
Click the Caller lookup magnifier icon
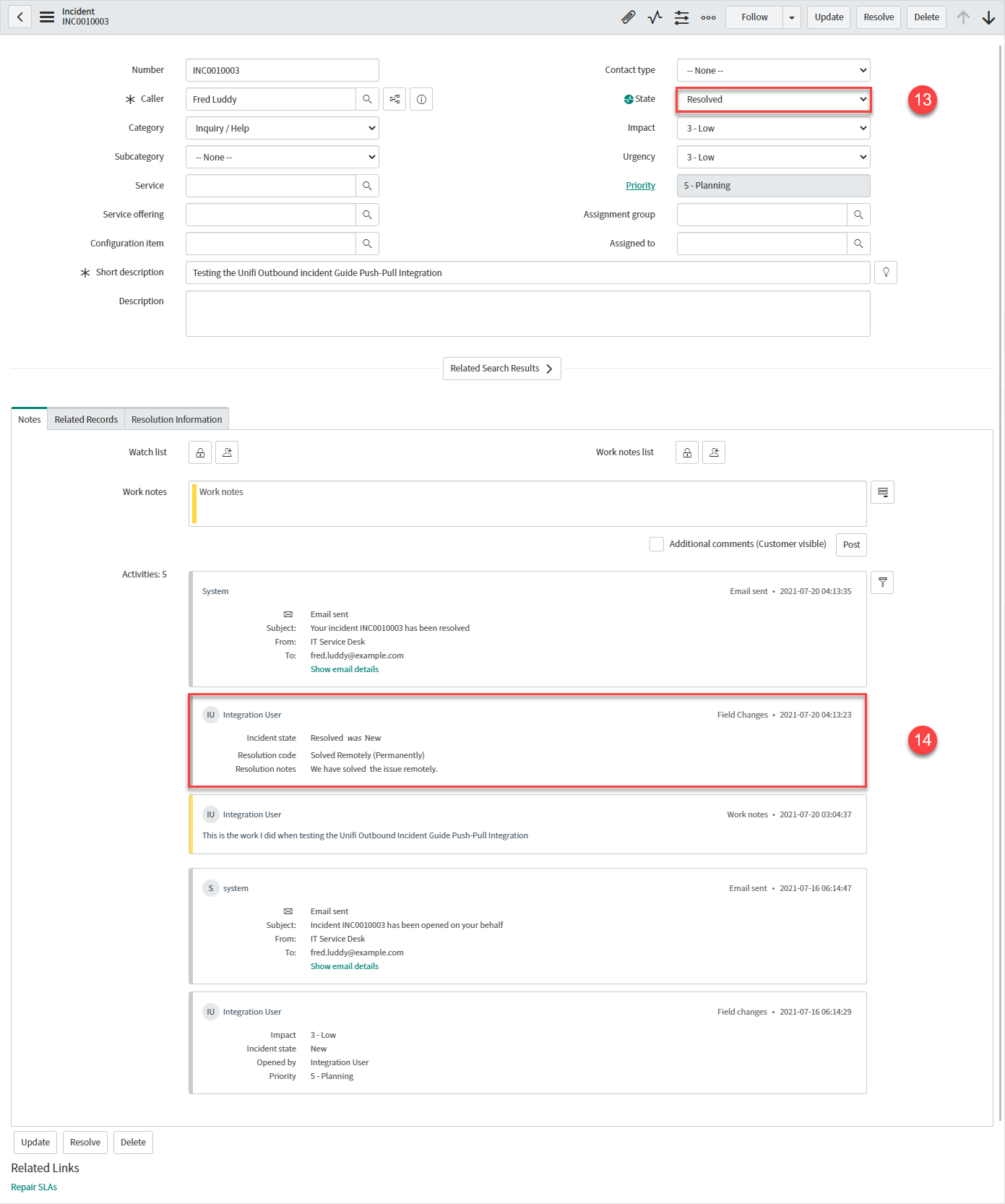click(367, 99)
